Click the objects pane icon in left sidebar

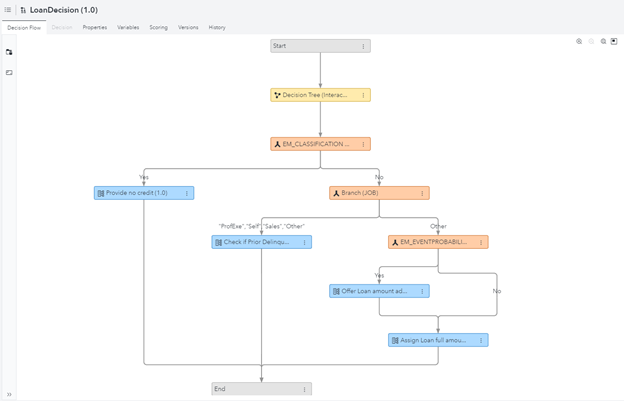coord(9,51)
